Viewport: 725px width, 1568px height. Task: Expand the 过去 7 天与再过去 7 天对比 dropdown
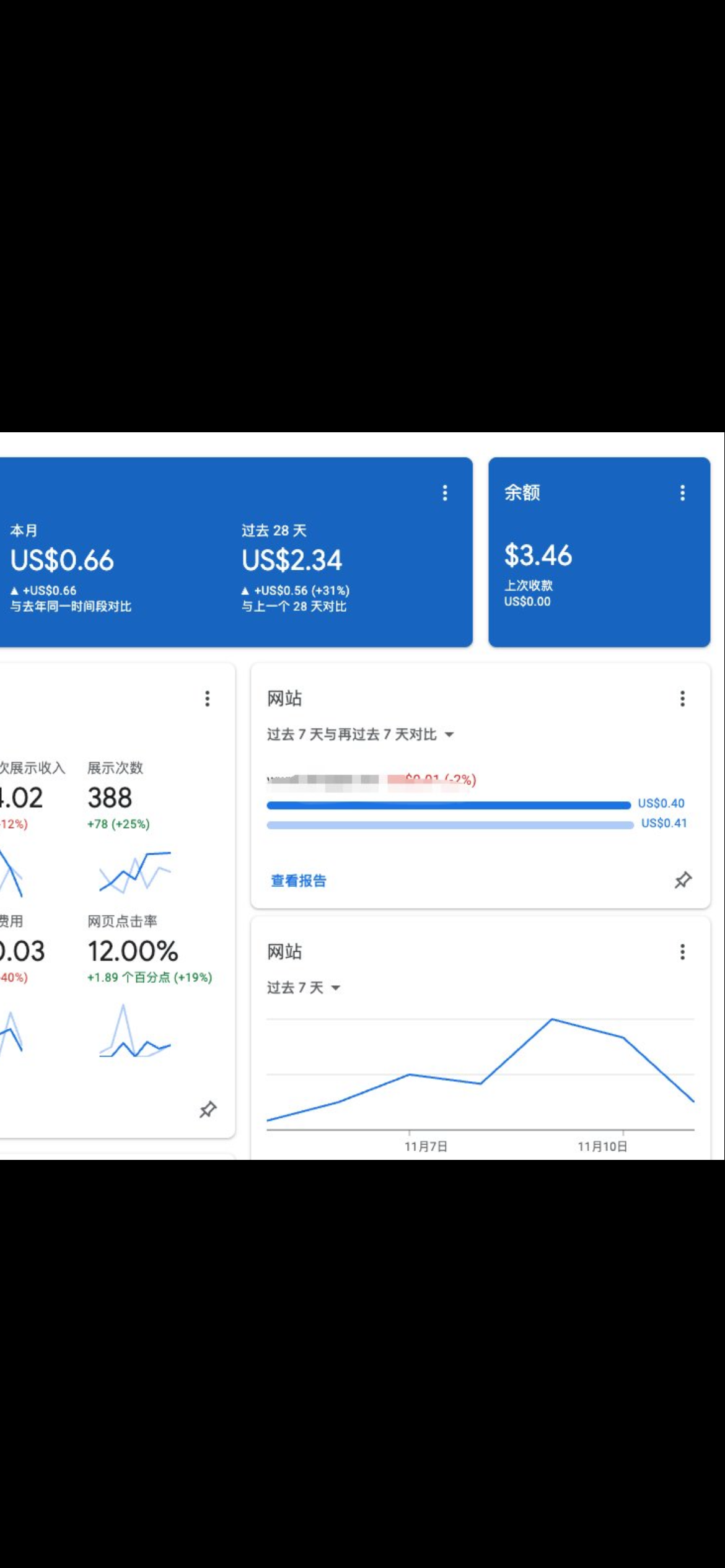(x=360, y=734)
